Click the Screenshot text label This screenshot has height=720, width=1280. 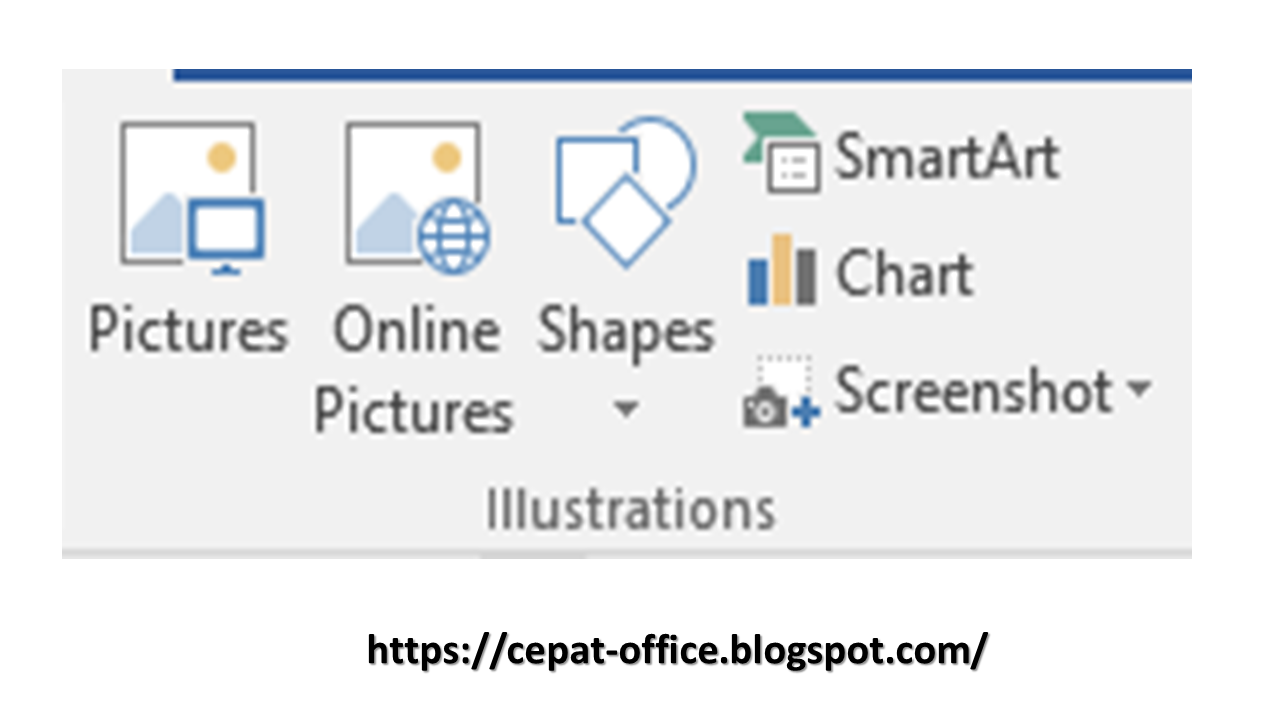975,392
